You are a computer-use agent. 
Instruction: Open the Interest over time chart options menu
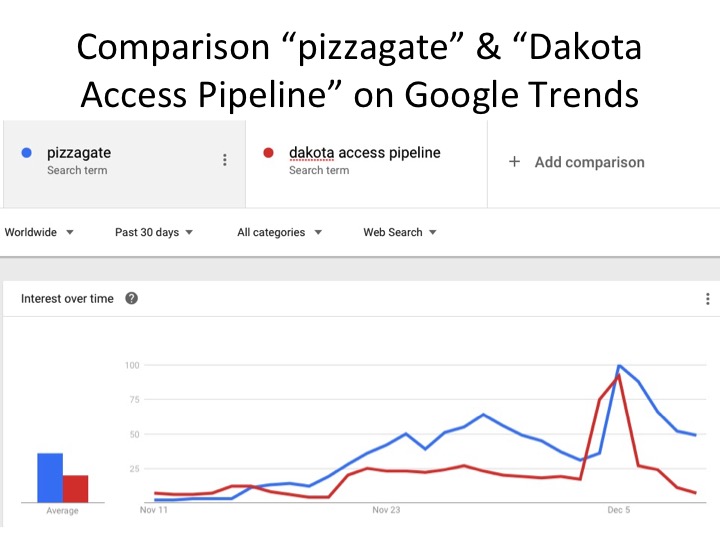(707, 299)
